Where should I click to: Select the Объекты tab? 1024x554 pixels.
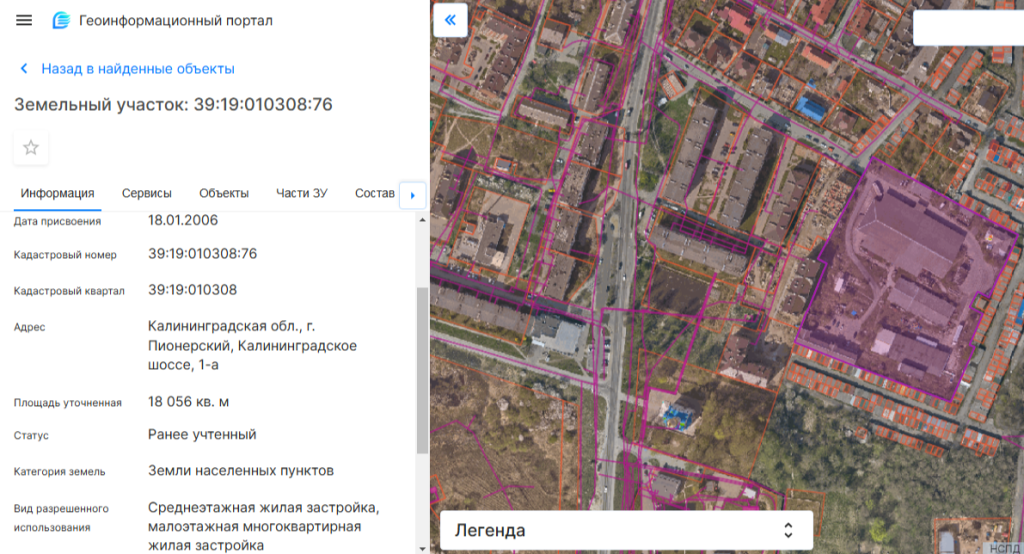223,193
